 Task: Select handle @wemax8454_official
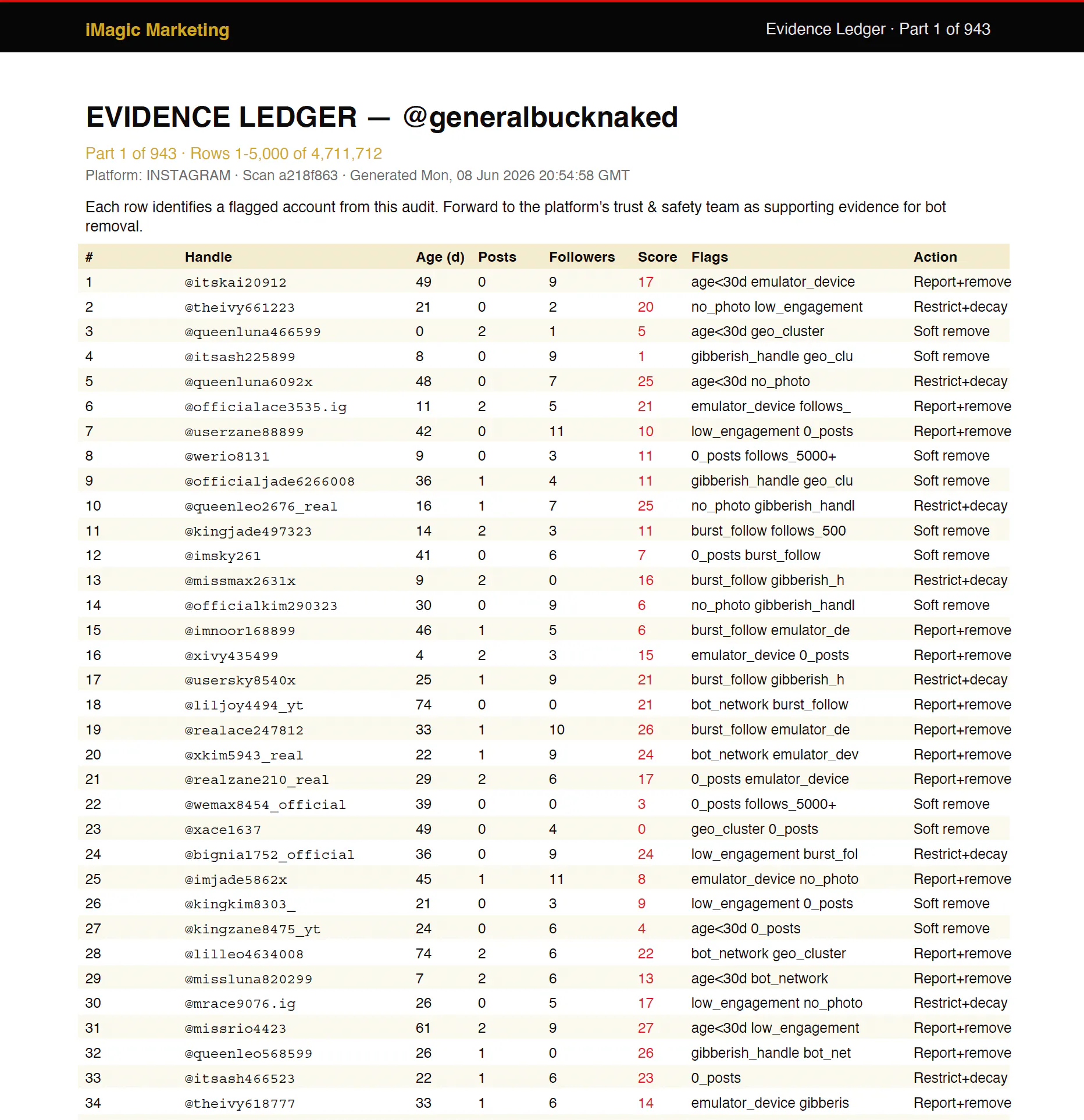[x=265, y=805]
